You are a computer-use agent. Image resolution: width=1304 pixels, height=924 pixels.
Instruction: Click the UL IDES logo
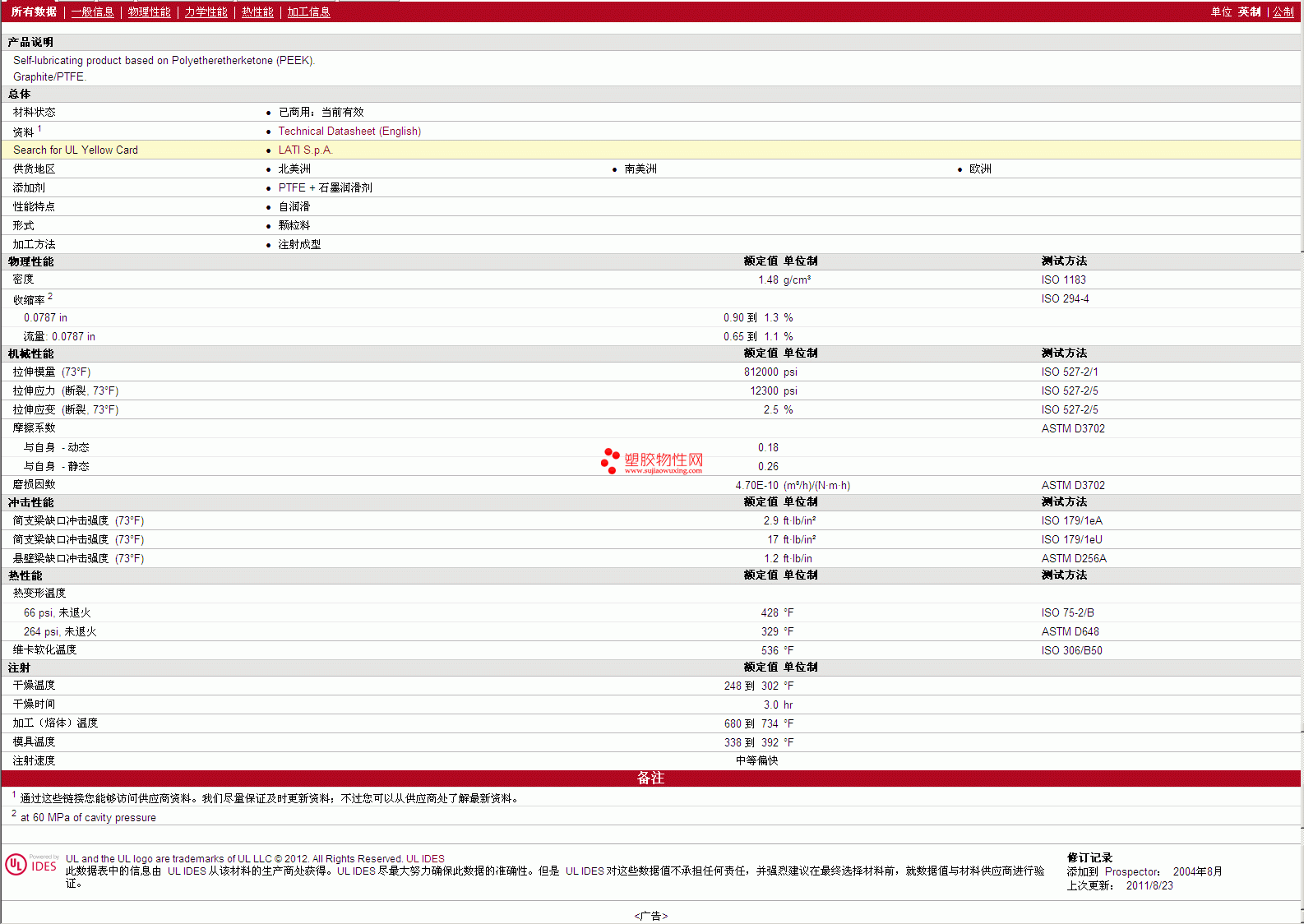click(31, 865)
